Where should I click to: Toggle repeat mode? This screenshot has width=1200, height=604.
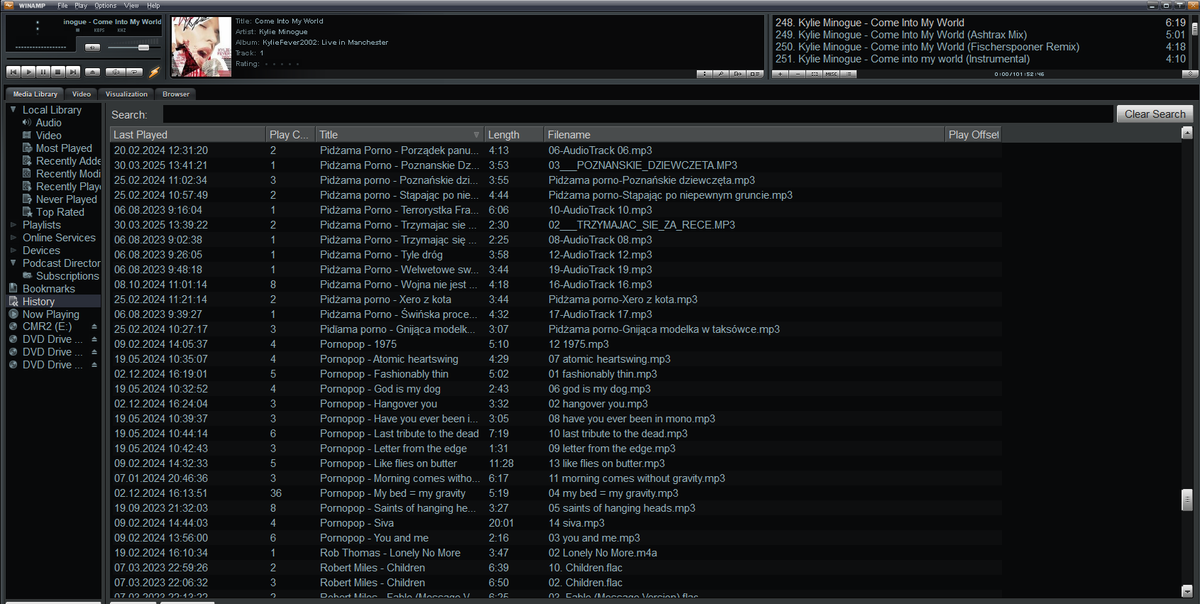pos(134,72)
